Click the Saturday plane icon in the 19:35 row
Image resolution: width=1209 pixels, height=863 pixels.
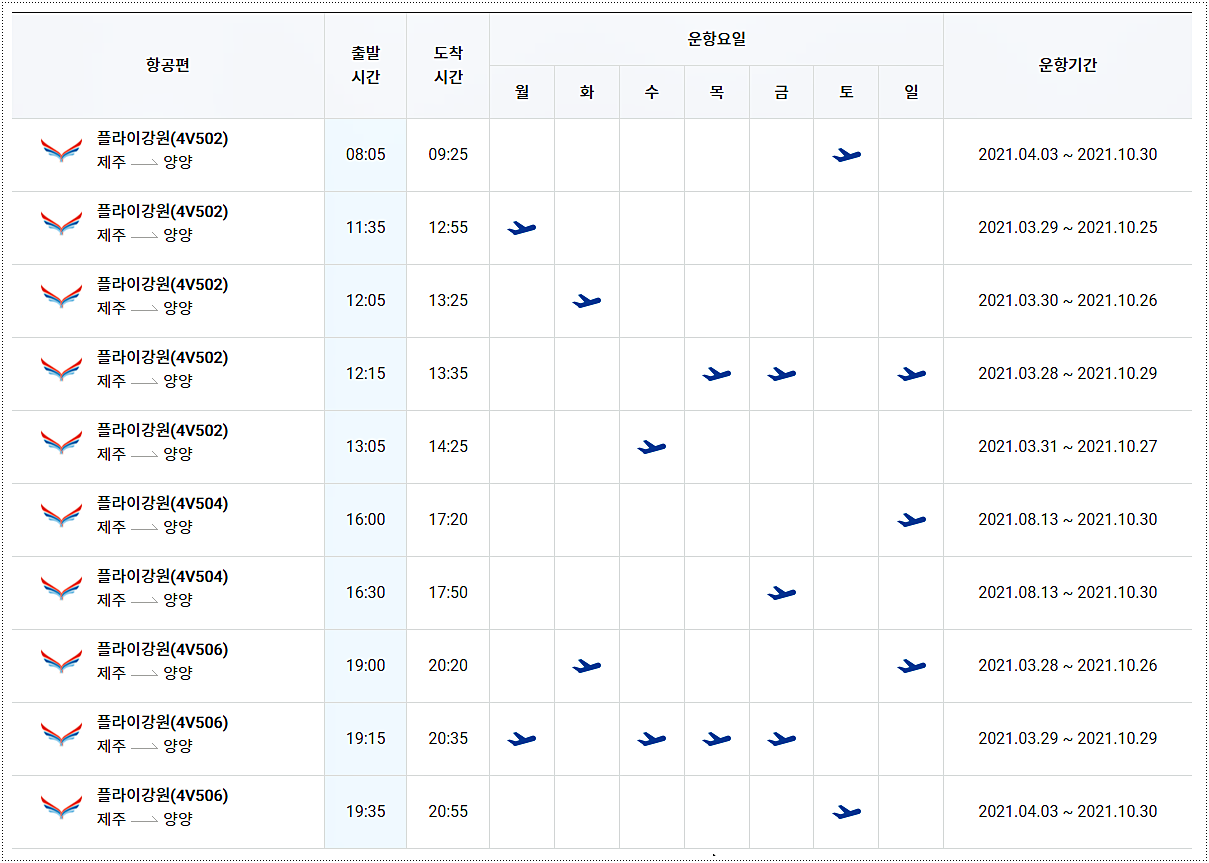pyautogui.click(x=846, y=812)
